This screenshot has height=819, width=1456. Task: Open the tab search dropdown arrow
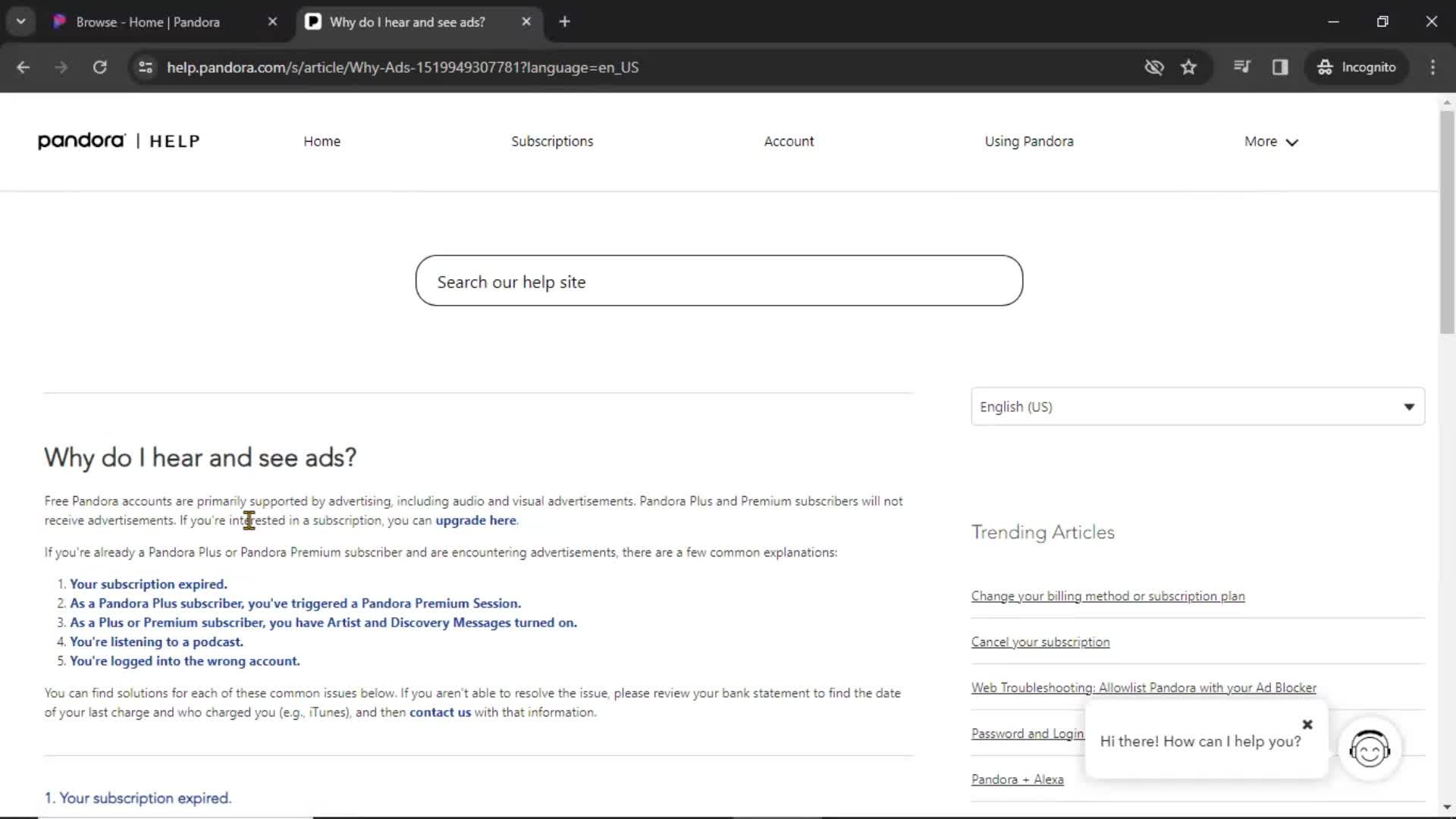[20, 21]
